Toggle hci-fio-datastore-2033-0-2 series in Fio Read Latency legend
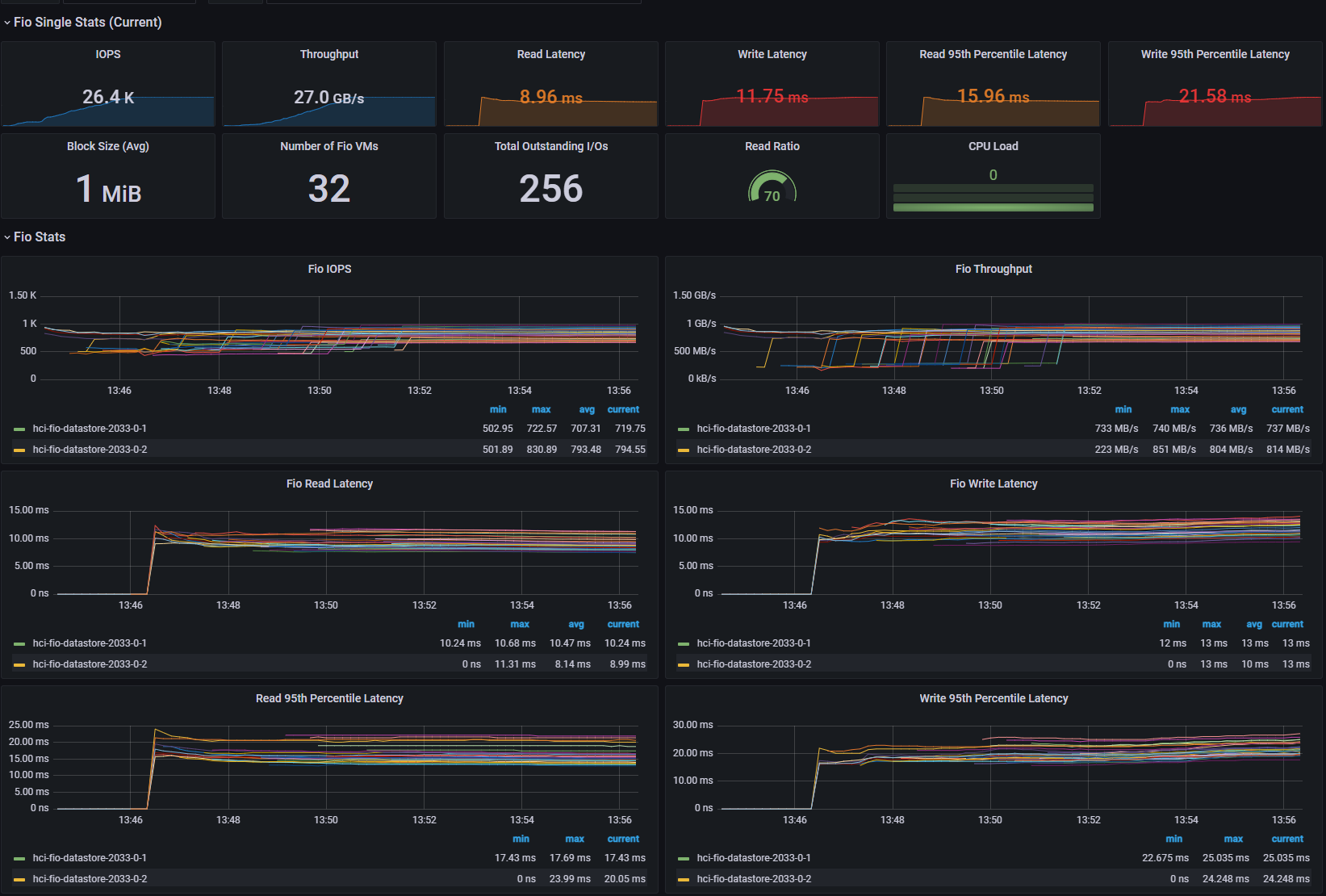The image size is (1326, 896). 90,664
